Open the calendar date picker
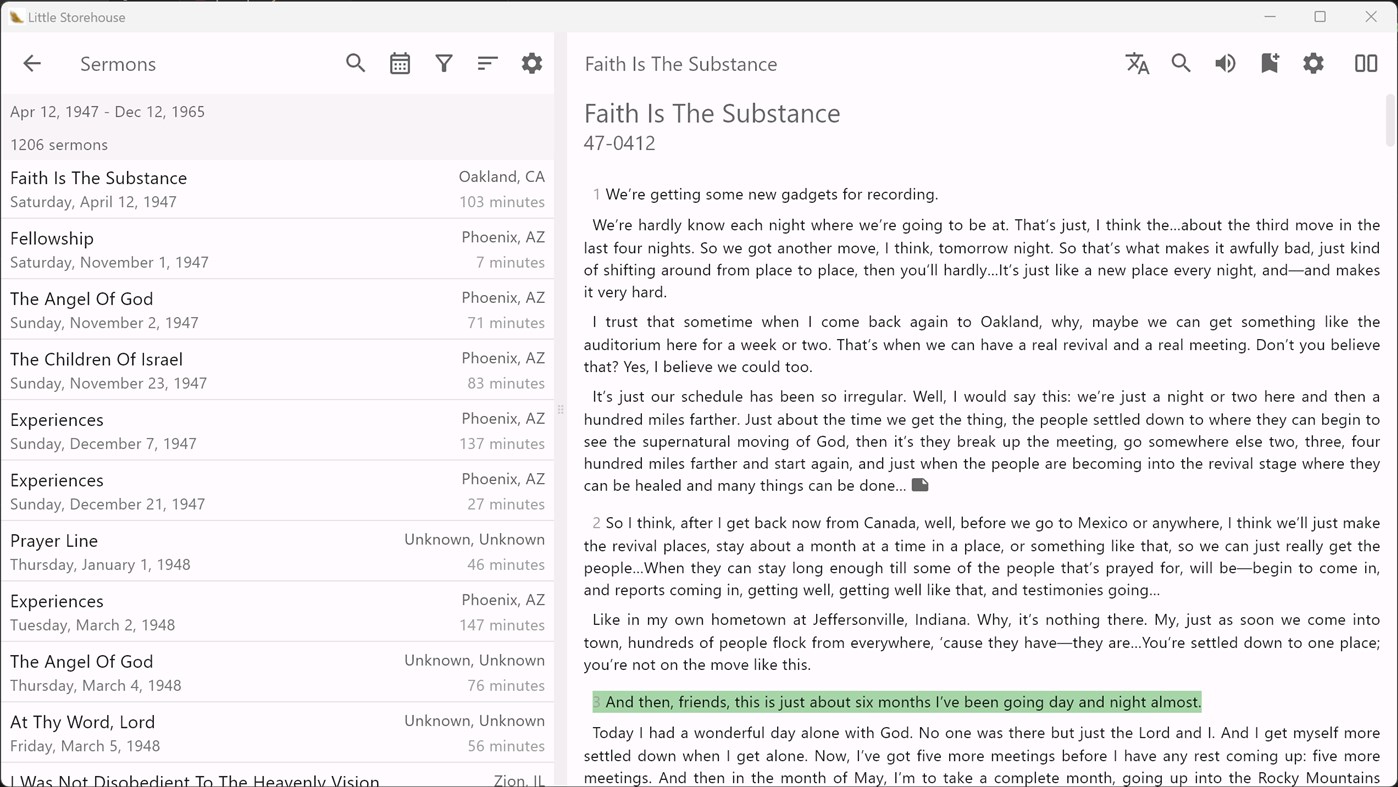1398x787 pixels. point(400,63)
